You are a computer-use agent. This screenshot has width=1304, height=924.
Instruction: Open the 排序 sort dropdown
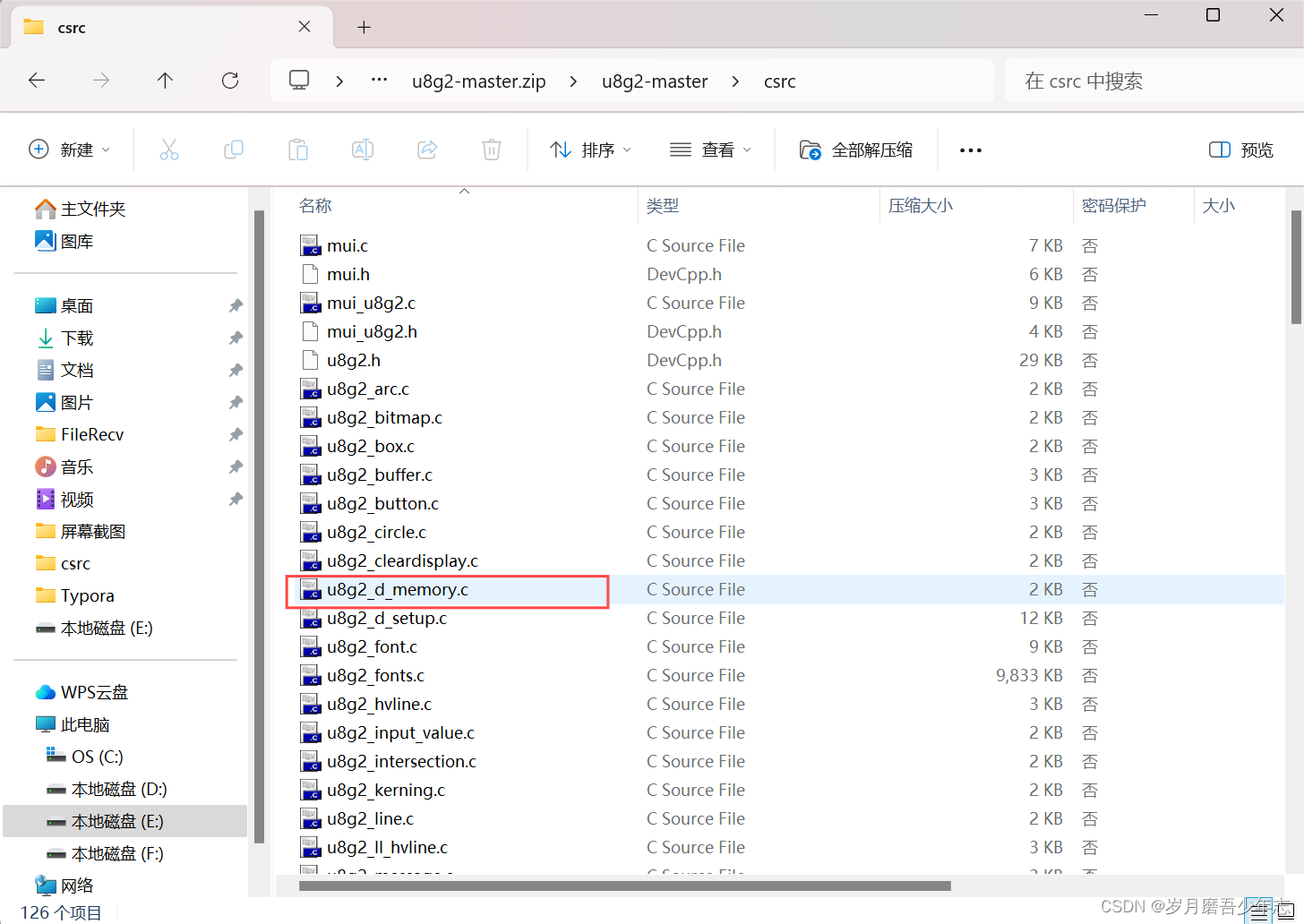click(x=591, y=150)
